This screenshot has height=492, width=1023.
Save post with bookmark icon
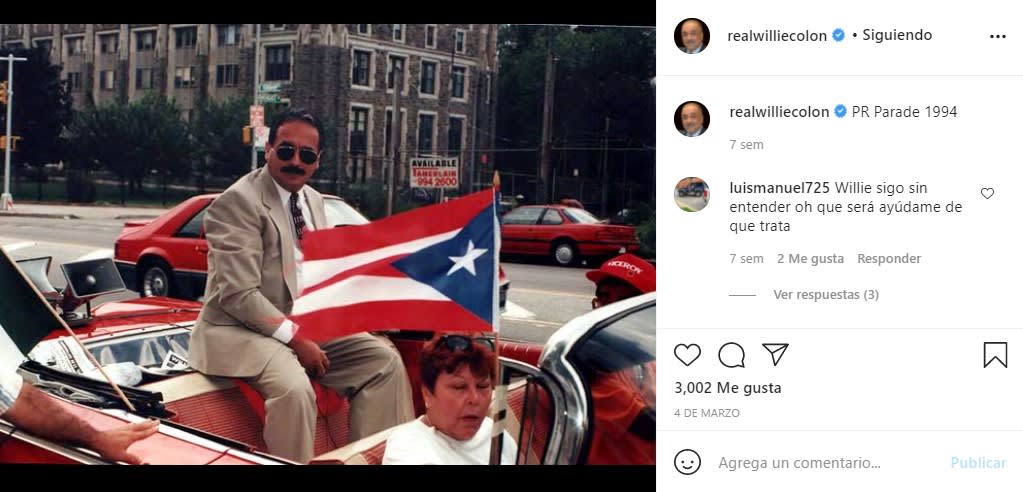click(x=995, y=355)
